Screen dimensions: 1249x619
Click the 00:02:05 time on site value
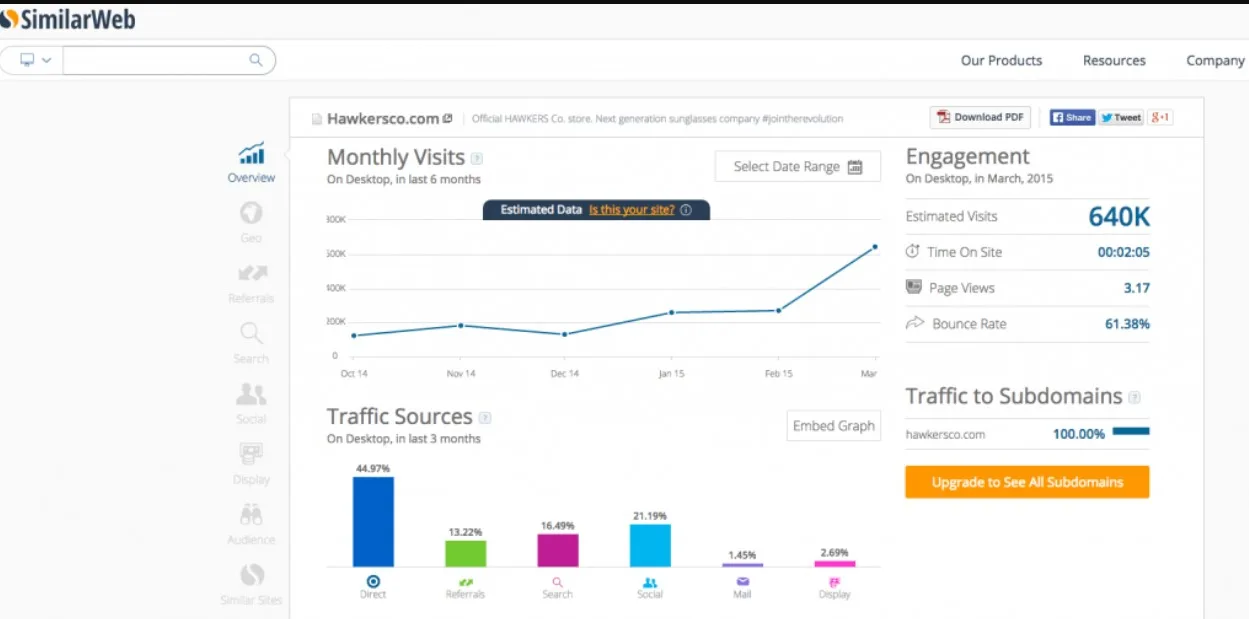tap(1124, 252)
